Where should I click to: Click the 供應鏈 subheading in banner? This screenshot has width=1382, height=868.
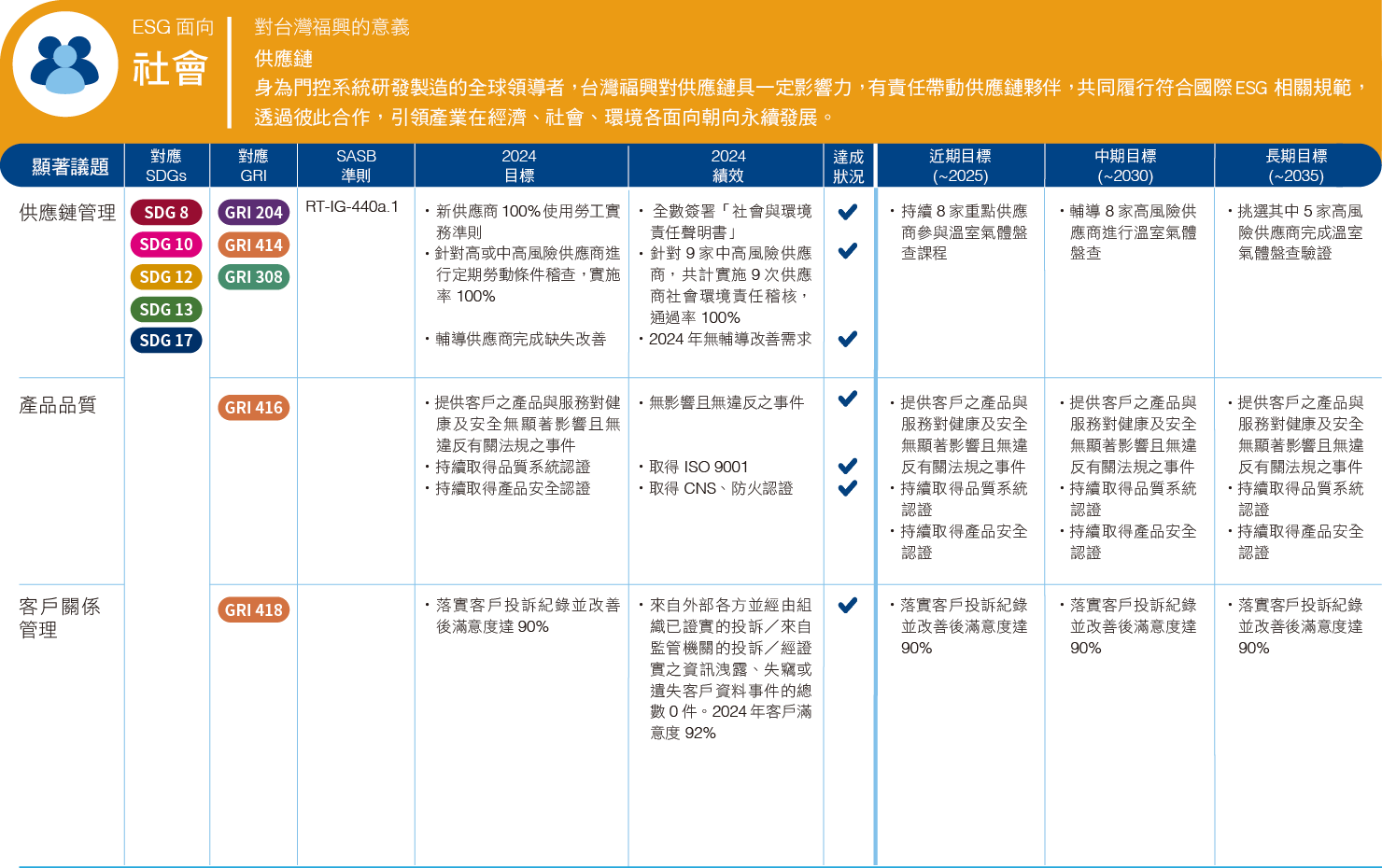click(284, 59)
